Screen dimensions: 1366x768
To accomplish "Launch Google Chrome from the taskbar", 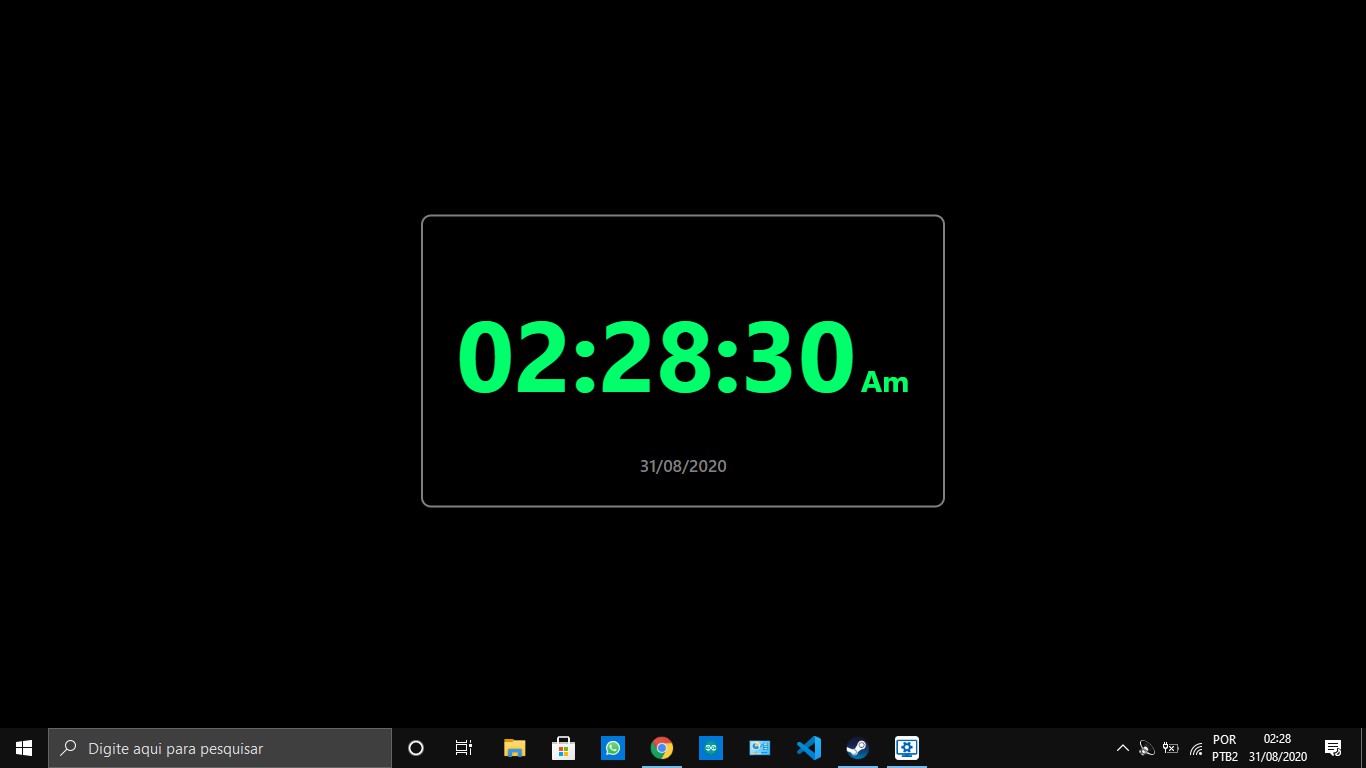I will [x=661, y=747].
